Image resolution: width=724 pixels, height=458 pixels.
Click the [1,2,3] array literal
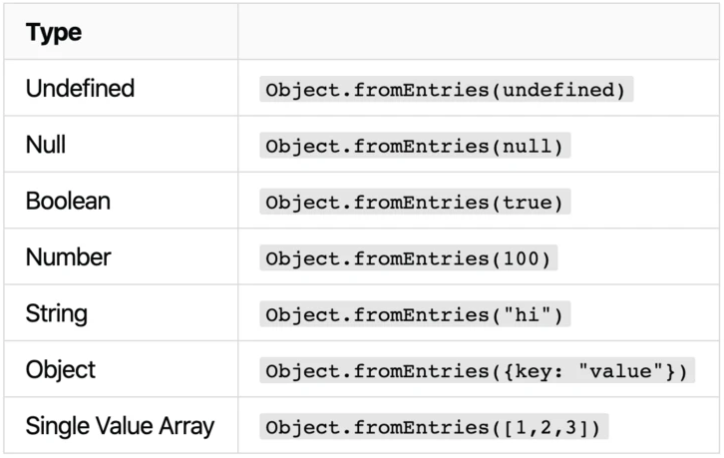point(545,427)
